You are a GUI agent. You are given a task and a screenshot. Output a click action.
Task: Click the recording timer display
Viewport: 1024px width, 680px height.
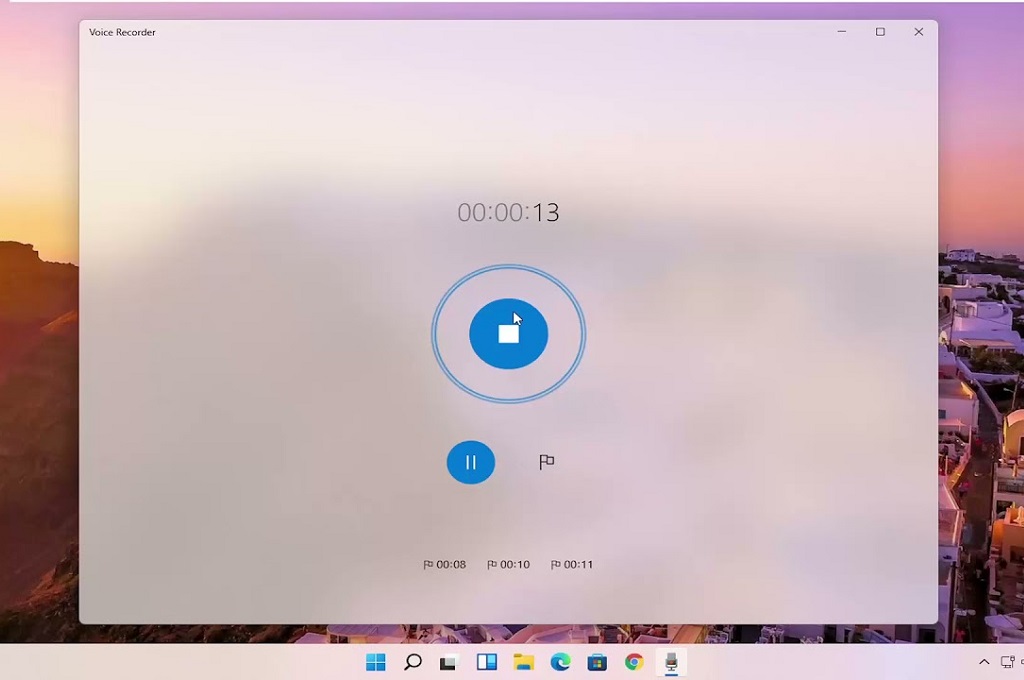click(510, 212)
